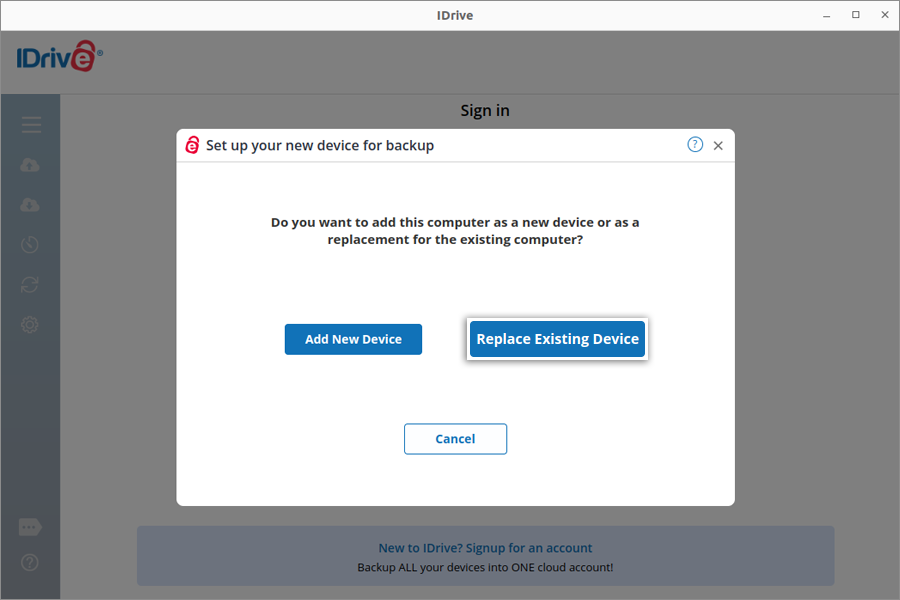The image size is (900, 600).
Task: Open the hamburger menu in sidebar
Action: pos(31,125)
